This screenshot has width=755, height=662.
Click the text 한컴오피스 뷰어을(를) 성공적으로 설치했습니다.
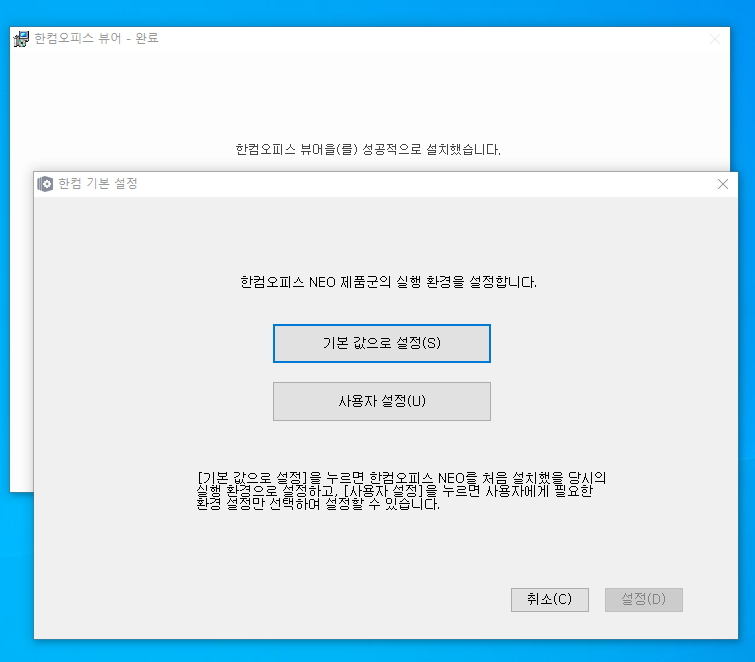368,149
